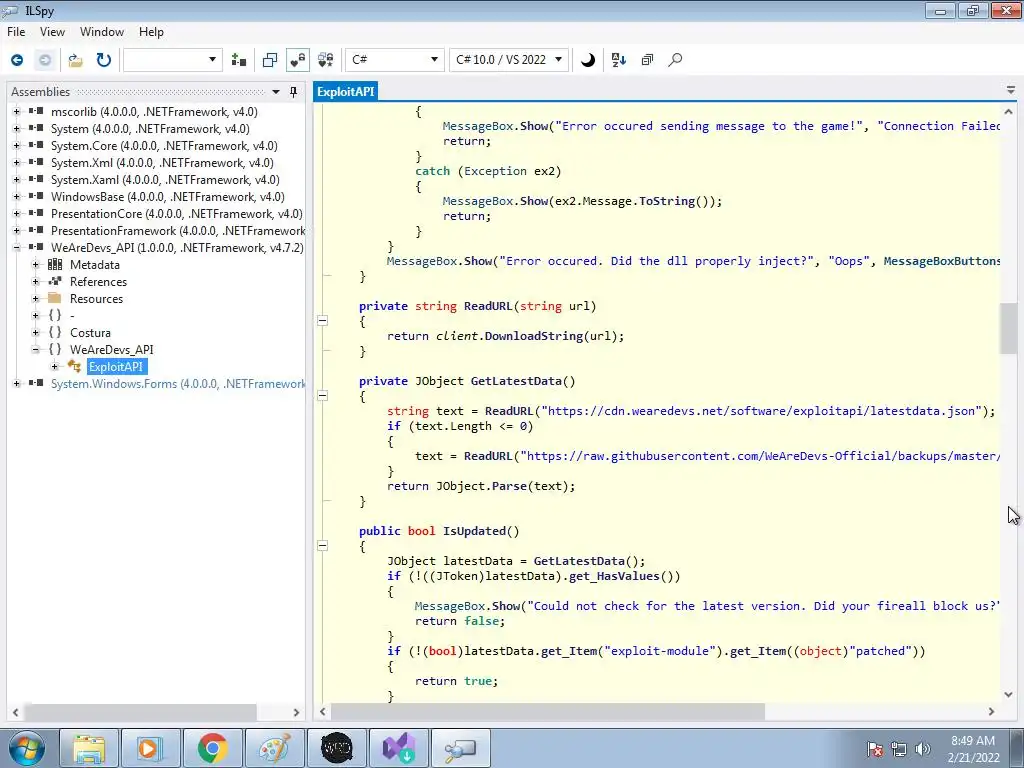Open the assembly list dropdown
Screen dimensions: 1024x768
click(172, 60)
